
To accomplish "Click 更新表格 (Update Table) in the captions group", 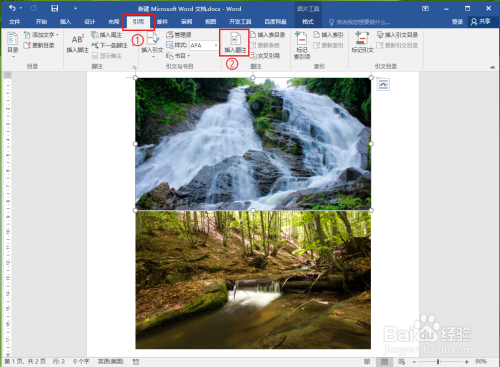I will (x=265, y=45).
